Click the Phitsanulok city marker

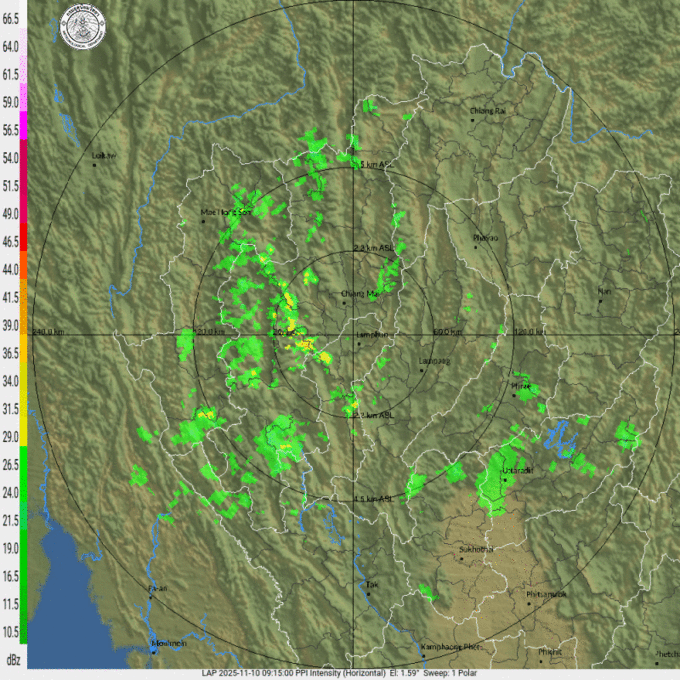pos(529,603)
